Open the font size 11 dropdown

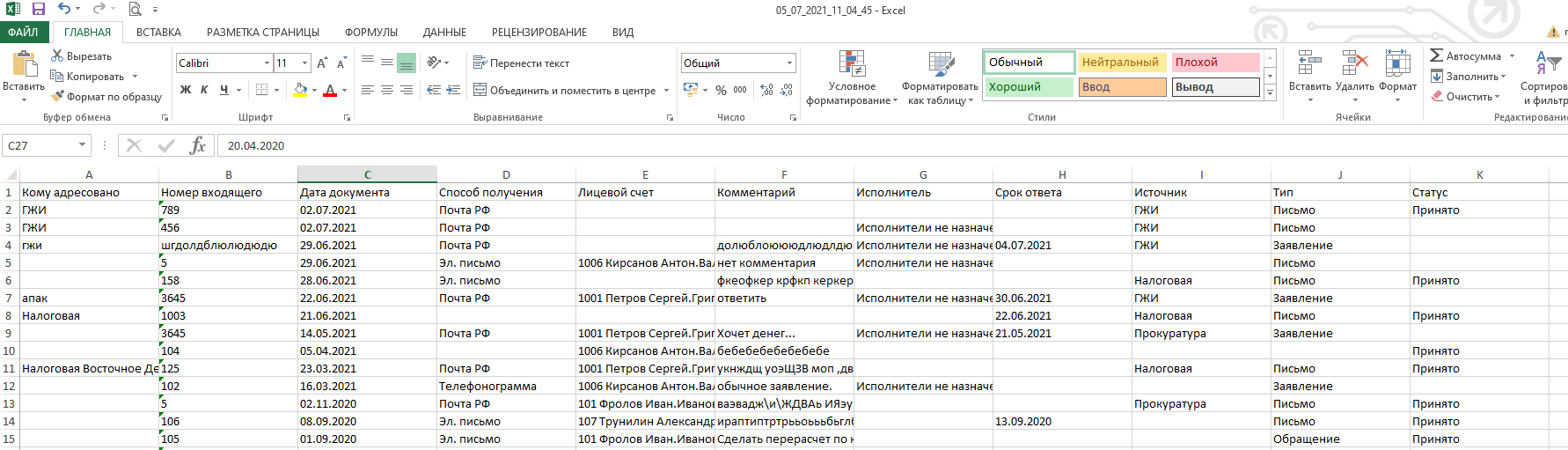tap(304, 63)
